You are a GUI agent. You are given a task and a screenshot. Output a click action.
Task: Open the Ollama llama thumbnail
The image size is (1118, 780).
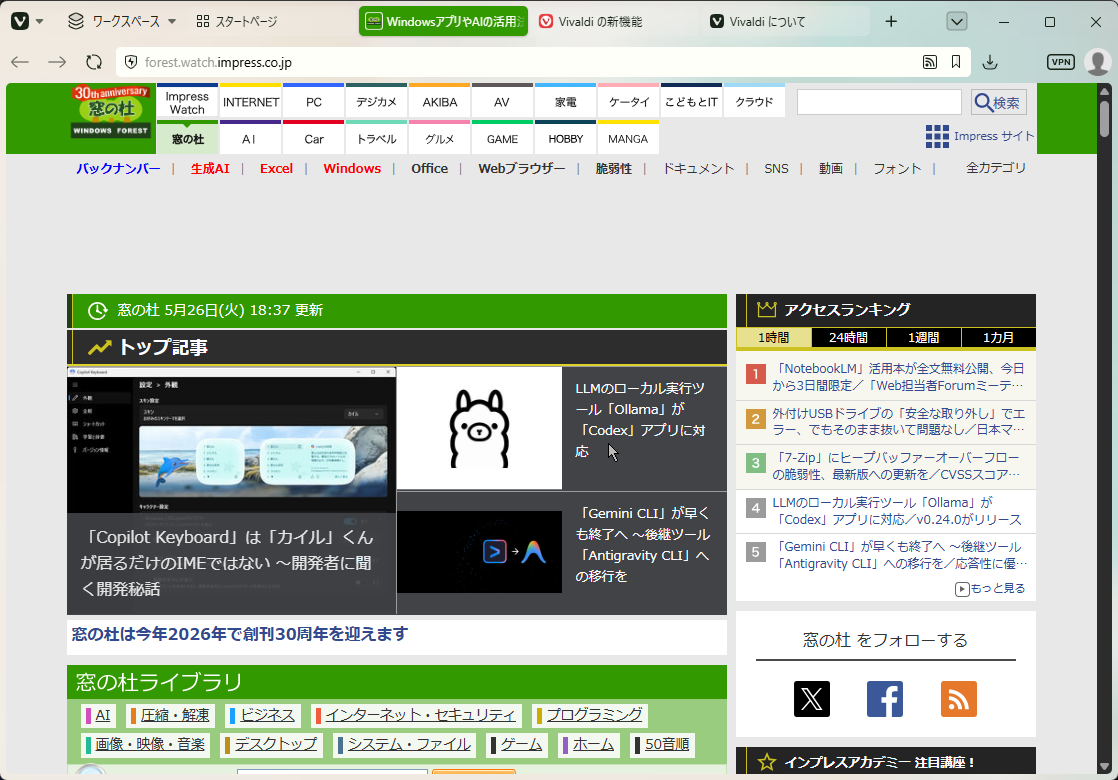(479, 429)
